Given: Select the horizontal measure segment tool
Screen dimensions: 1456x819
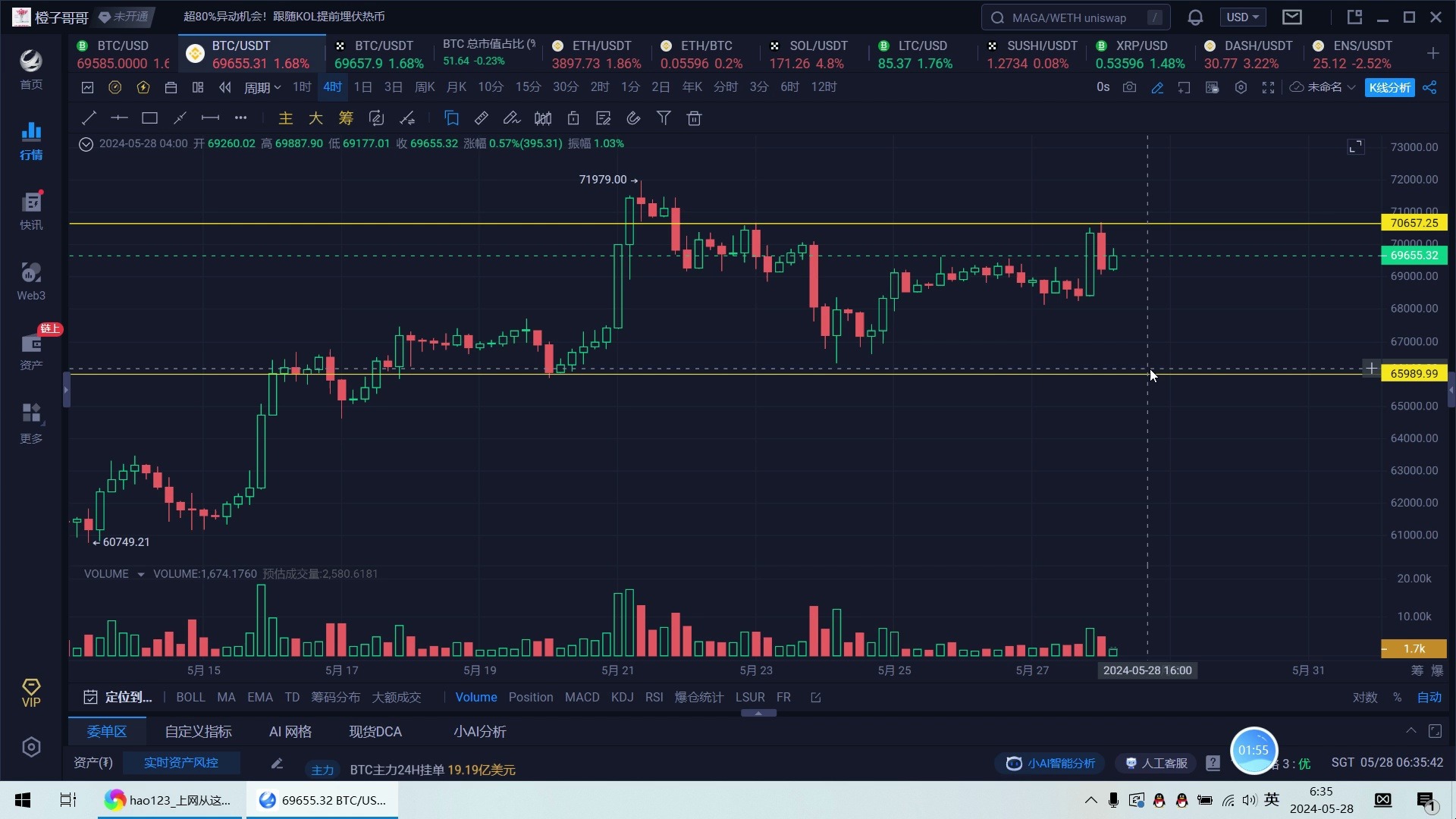Looking at the screenshot, I should click(x=210, y=118).
